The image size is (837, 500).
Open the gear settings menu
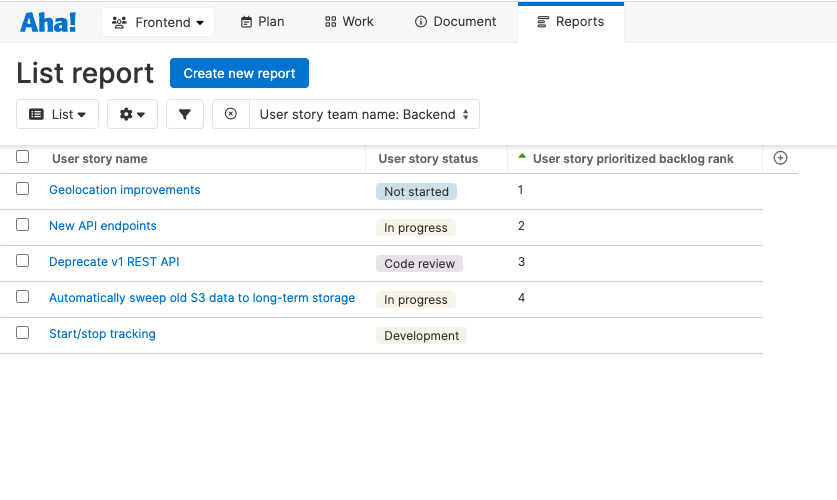click(132, 114)
